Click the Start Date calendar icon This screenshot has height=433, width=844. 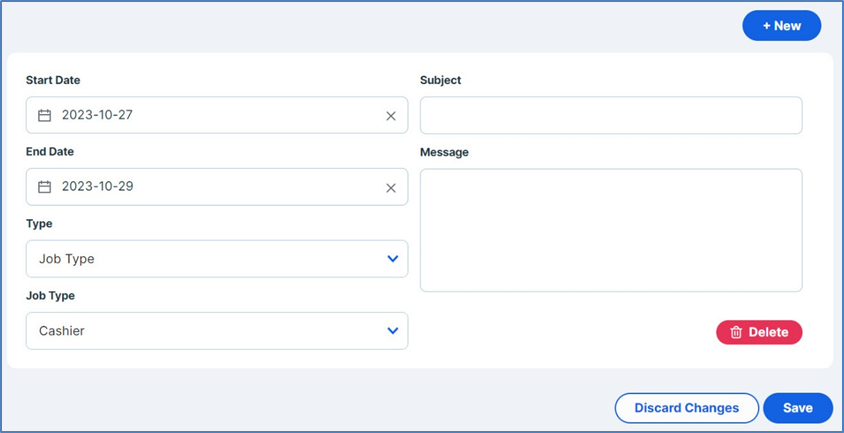(x=44, y=115)
